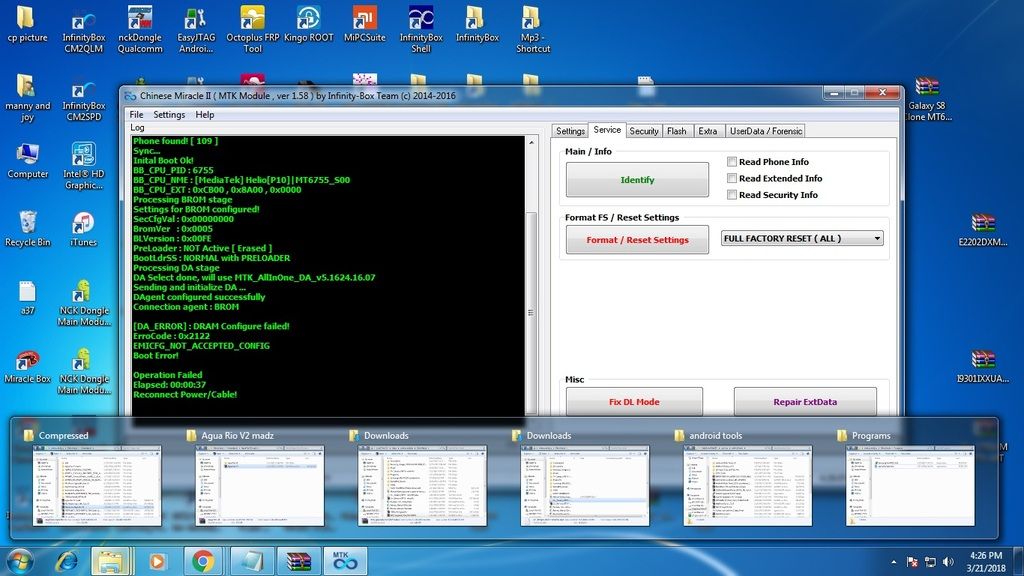Open the Octoplus FRP Tool desktop icon
This screenshot has width=1024, height=576.
252,19
